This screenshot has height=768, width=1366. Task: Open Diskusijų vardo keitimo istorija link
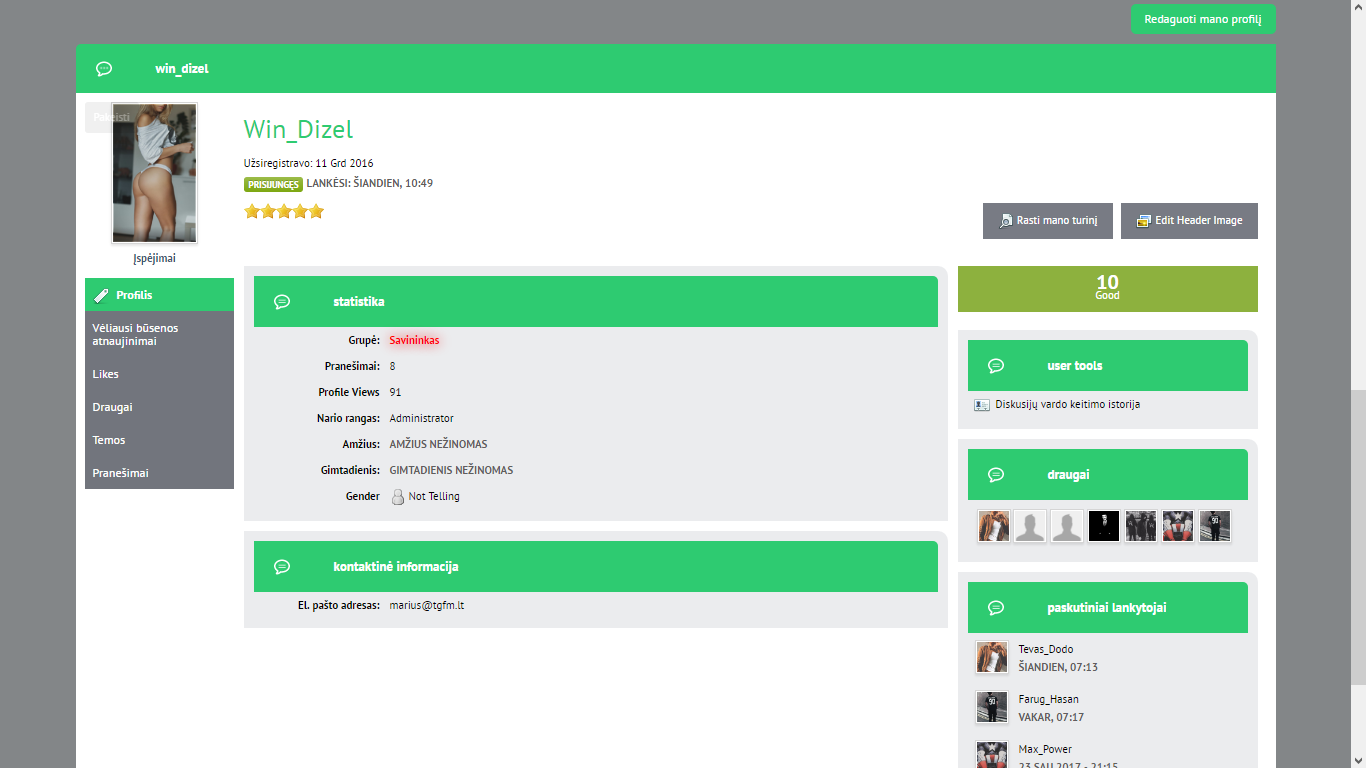pos(1067,405)
